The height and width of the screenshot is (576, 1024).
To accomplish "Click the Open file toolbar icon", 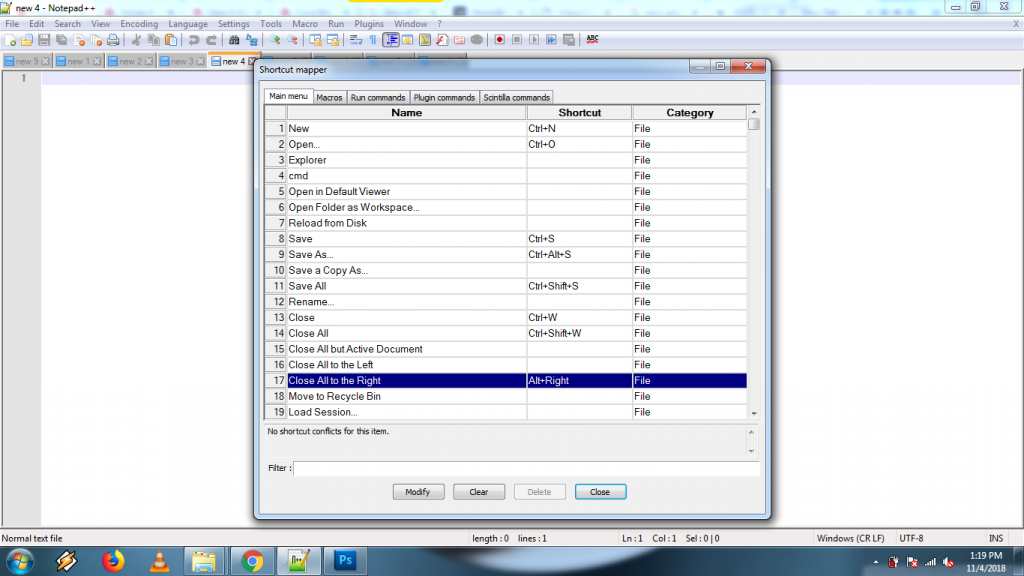I will coord(27,40).
